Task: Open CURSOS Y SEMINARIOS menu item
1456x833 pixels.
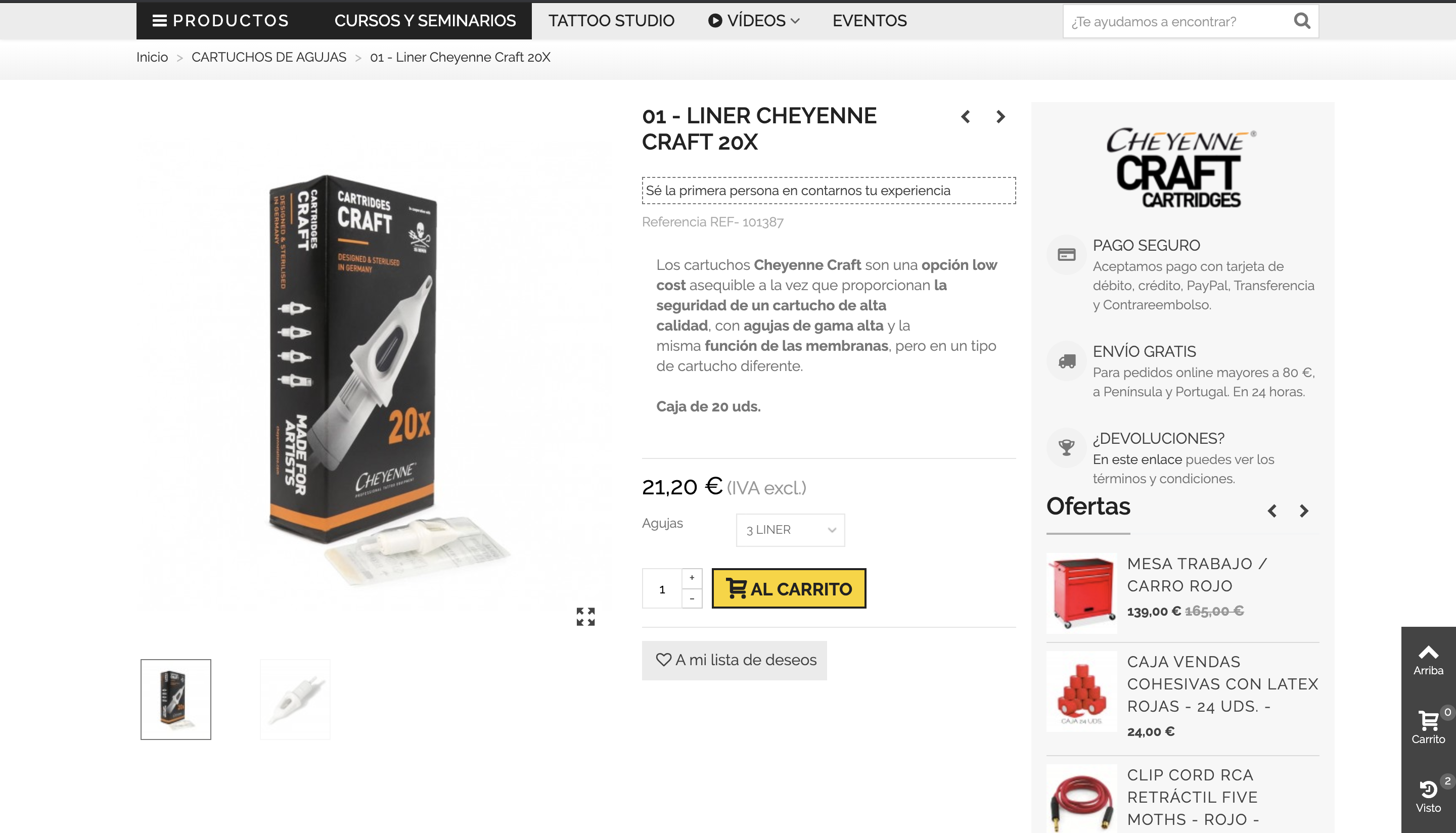Action: (425, 21)
